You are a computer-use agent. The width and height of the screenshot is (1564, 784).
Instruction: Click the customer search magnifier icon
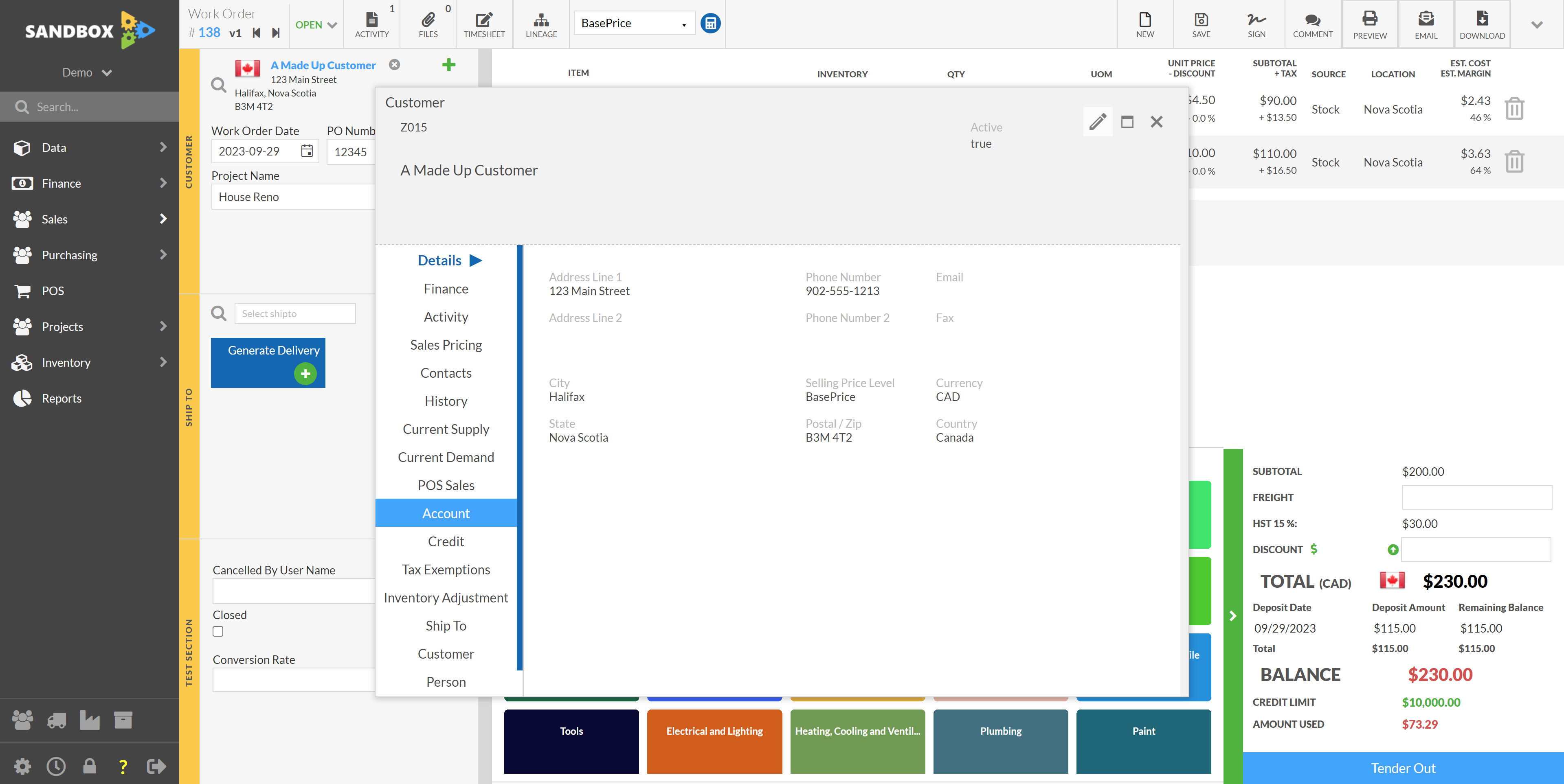click(219, 85)
